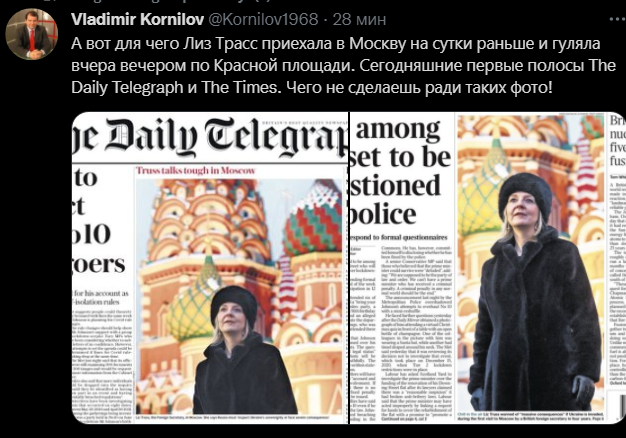Viewport: 626px width, 438px height.
Task: Click the cropped headline at the Times right edge
Action: pos(618,141)
